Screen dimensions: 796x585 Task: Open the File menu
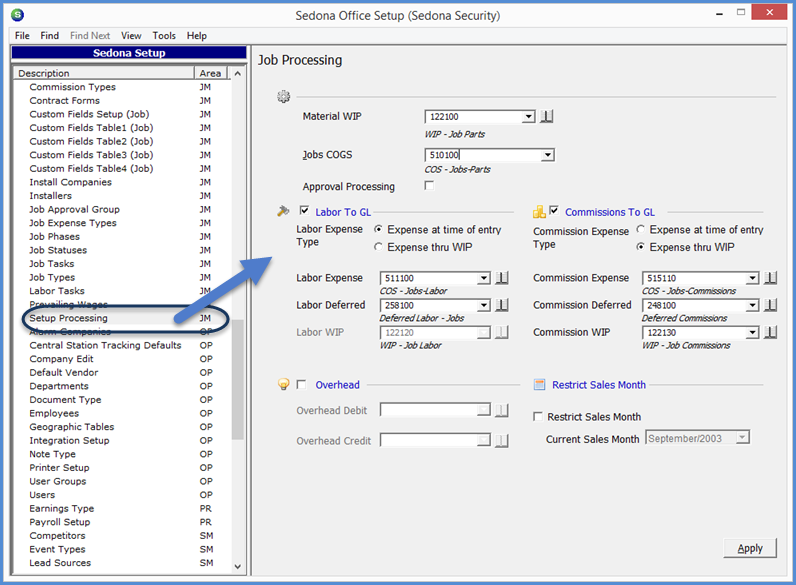tap(22, 36)
